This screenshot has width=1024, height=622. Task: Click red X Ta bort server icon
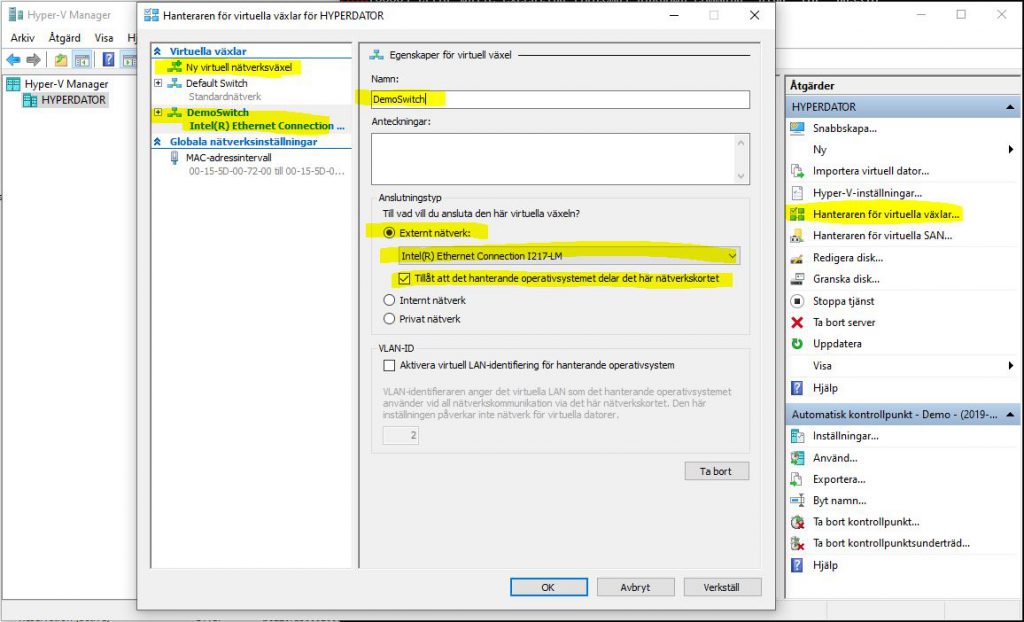point(797,322)
